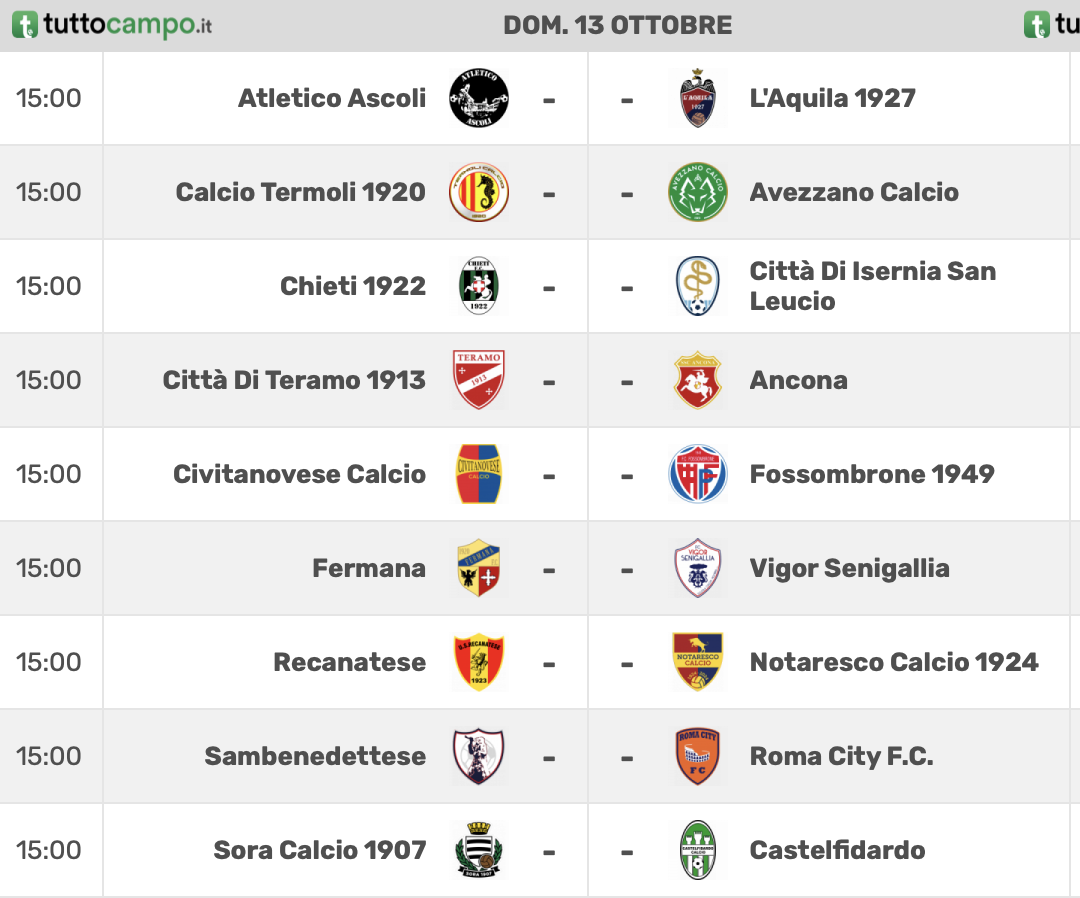Open the Calcio Termoli 1920 seahorse crest
The width and height of the screenshot is (1080, 898).
point(479,192)
